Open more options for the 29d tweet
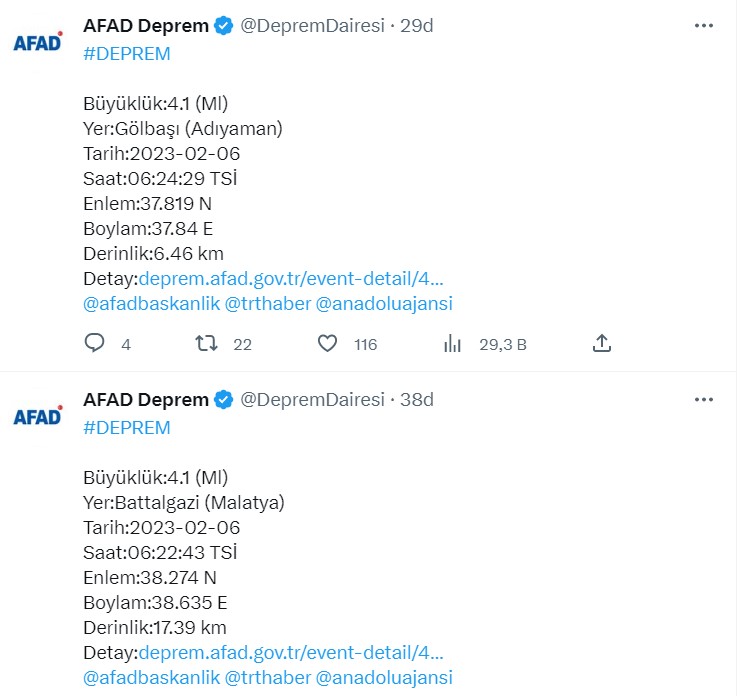 click(704, 25)
